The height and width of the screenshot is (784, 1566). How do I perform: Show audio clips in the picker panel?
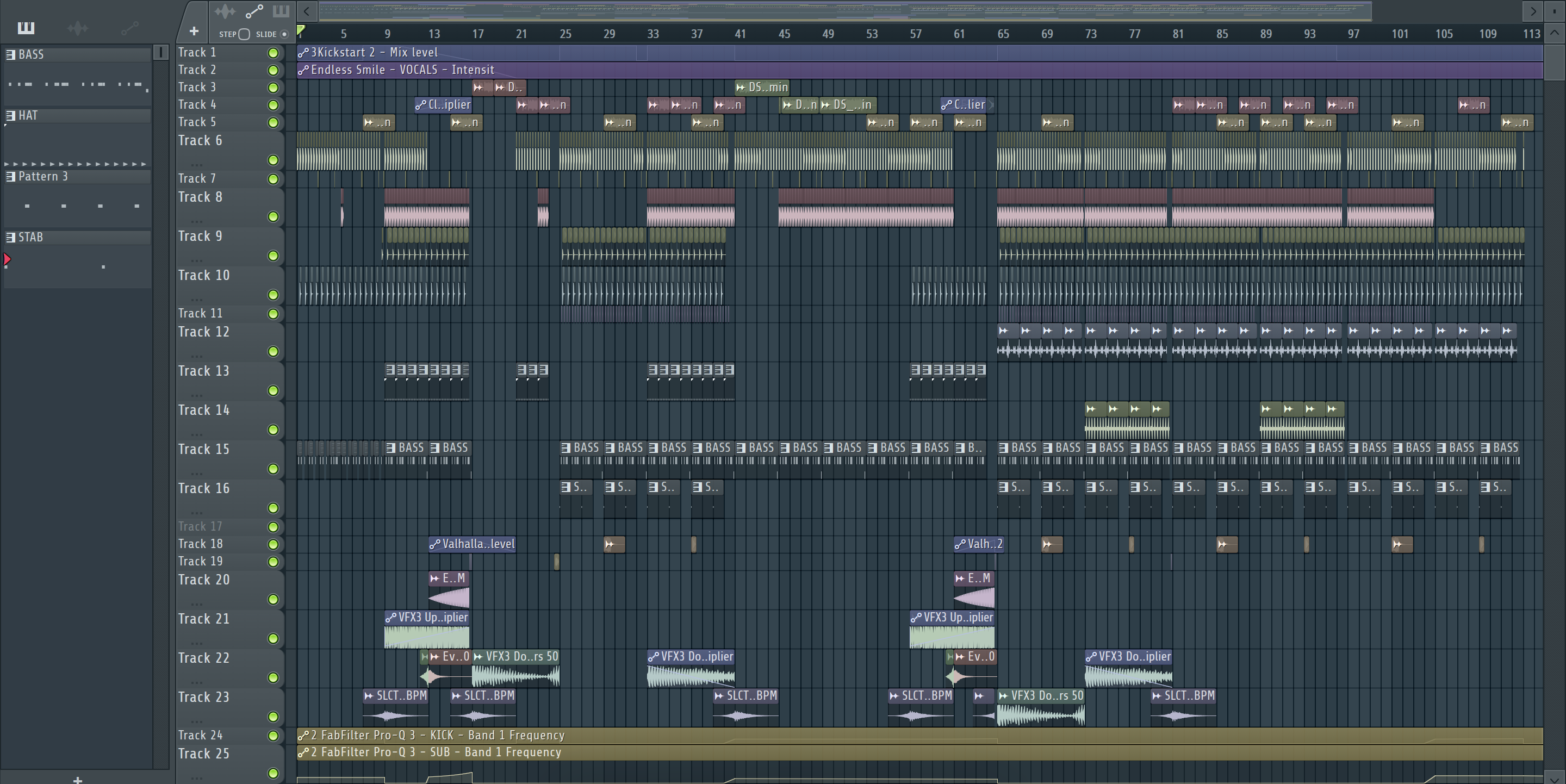[x=77, y=28]
